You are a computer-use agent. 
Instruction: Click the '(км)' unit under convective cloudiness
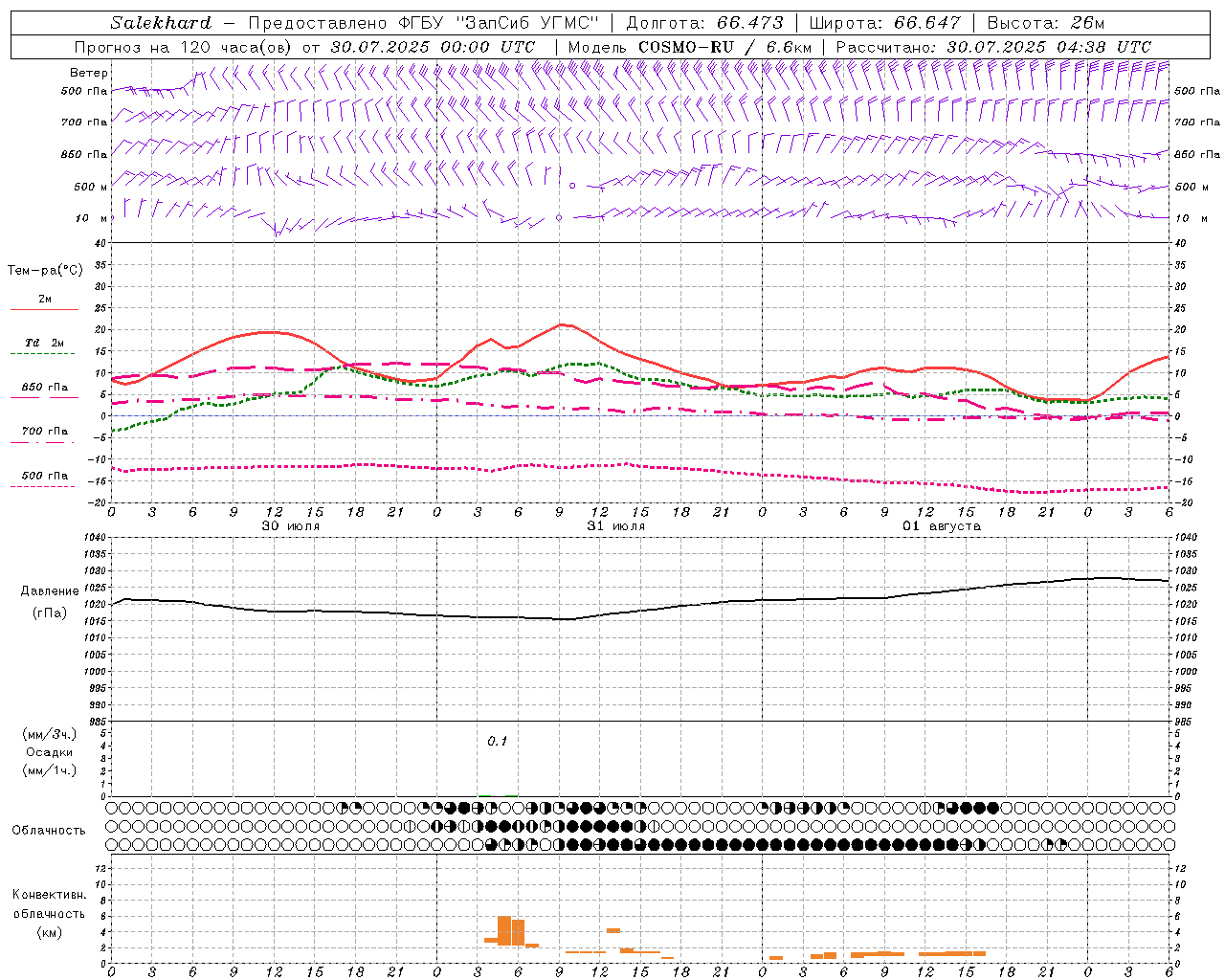click(x=49, y=931)
